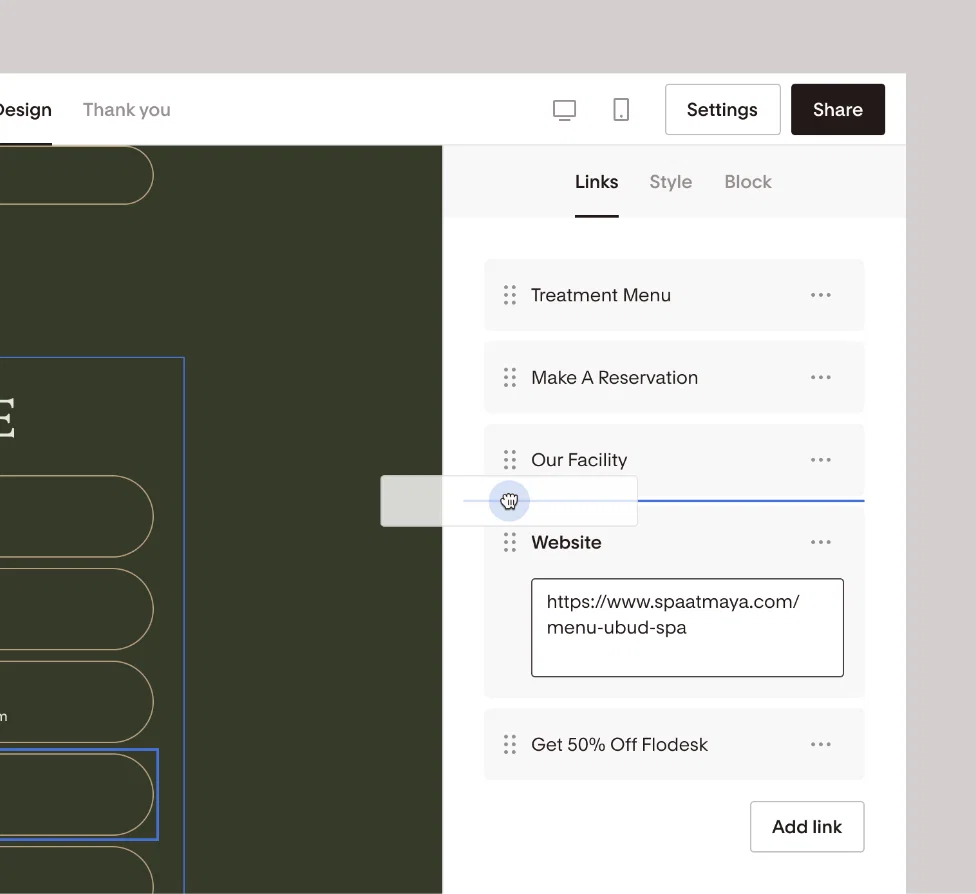Open the Thank you tab
Image resolution: width=976 pixels, height=894 pixels.
click(126, 110)
